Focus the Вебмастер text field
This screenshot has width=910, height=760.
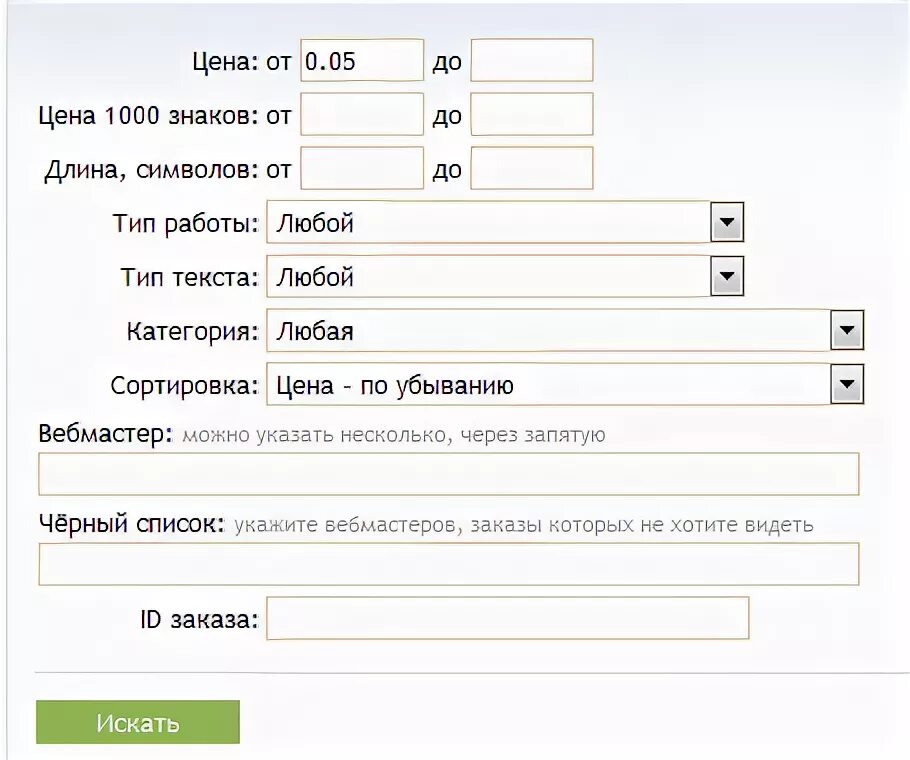coord(449,474)
